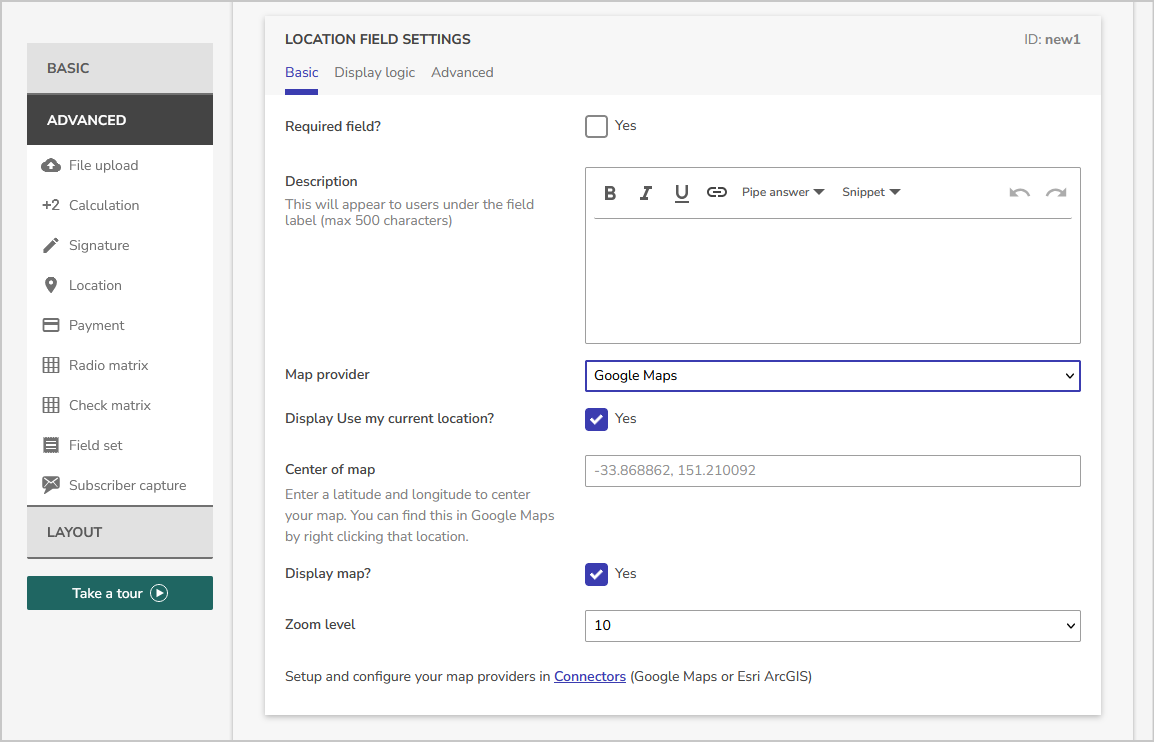Click the undo arrow in the editor
This screenshot has height=742, width=1154.
(x=1019, y=193)
